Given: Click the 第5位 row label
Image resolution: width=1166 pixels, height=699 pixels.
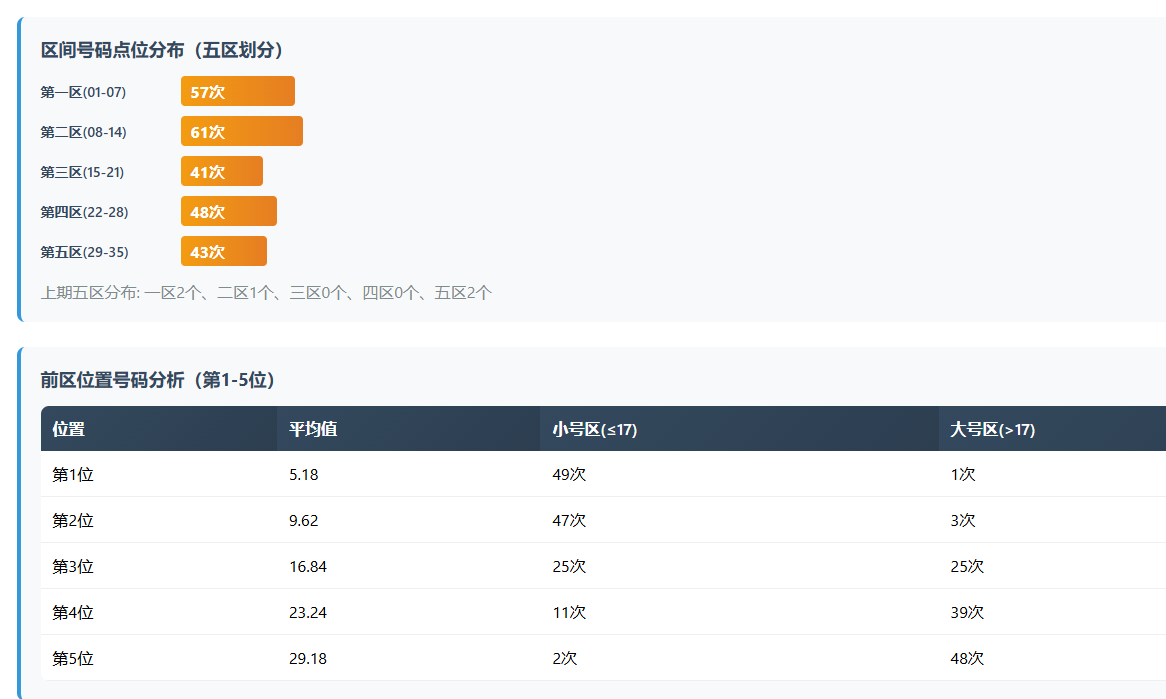Looking at the screenshot, I should [x=73, y=659].
